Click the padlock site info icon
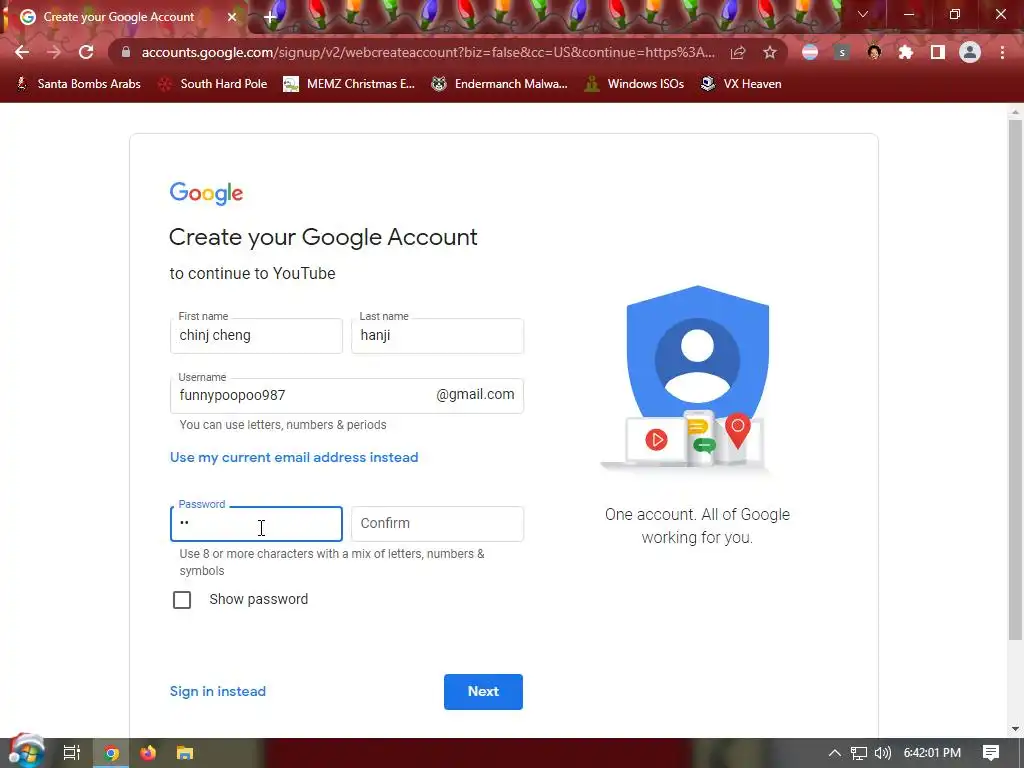The height and width of the screenshot is (768, 1024). click(x=126, y=52)
